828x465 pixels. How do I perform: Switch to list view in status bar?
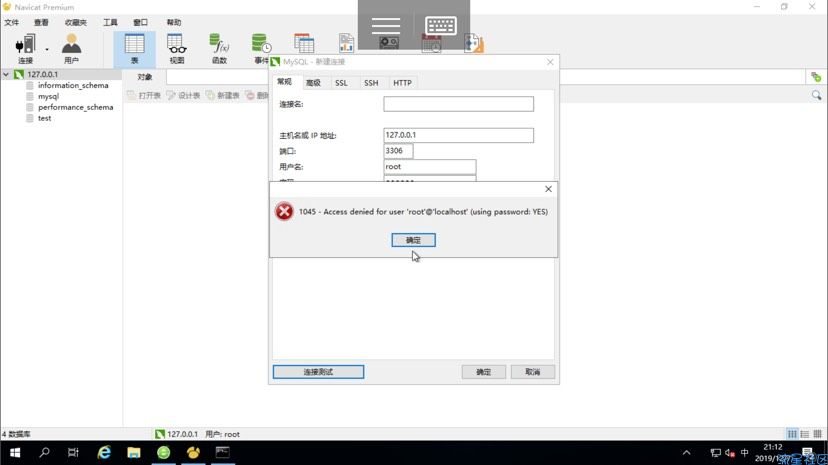(805, 434)
